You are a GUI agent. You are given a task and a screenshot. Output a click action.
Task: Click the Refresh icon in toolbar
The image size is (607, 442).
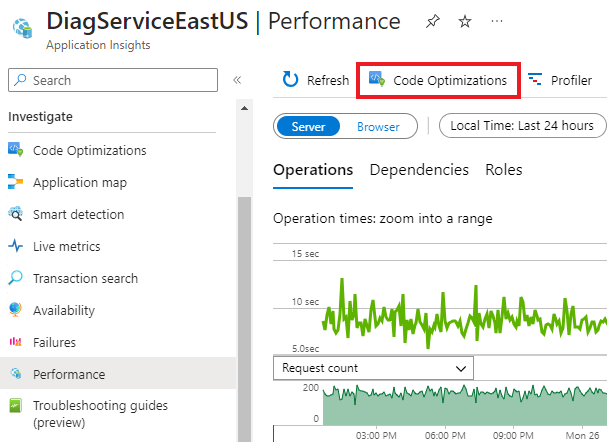click(x=291, y=80)
